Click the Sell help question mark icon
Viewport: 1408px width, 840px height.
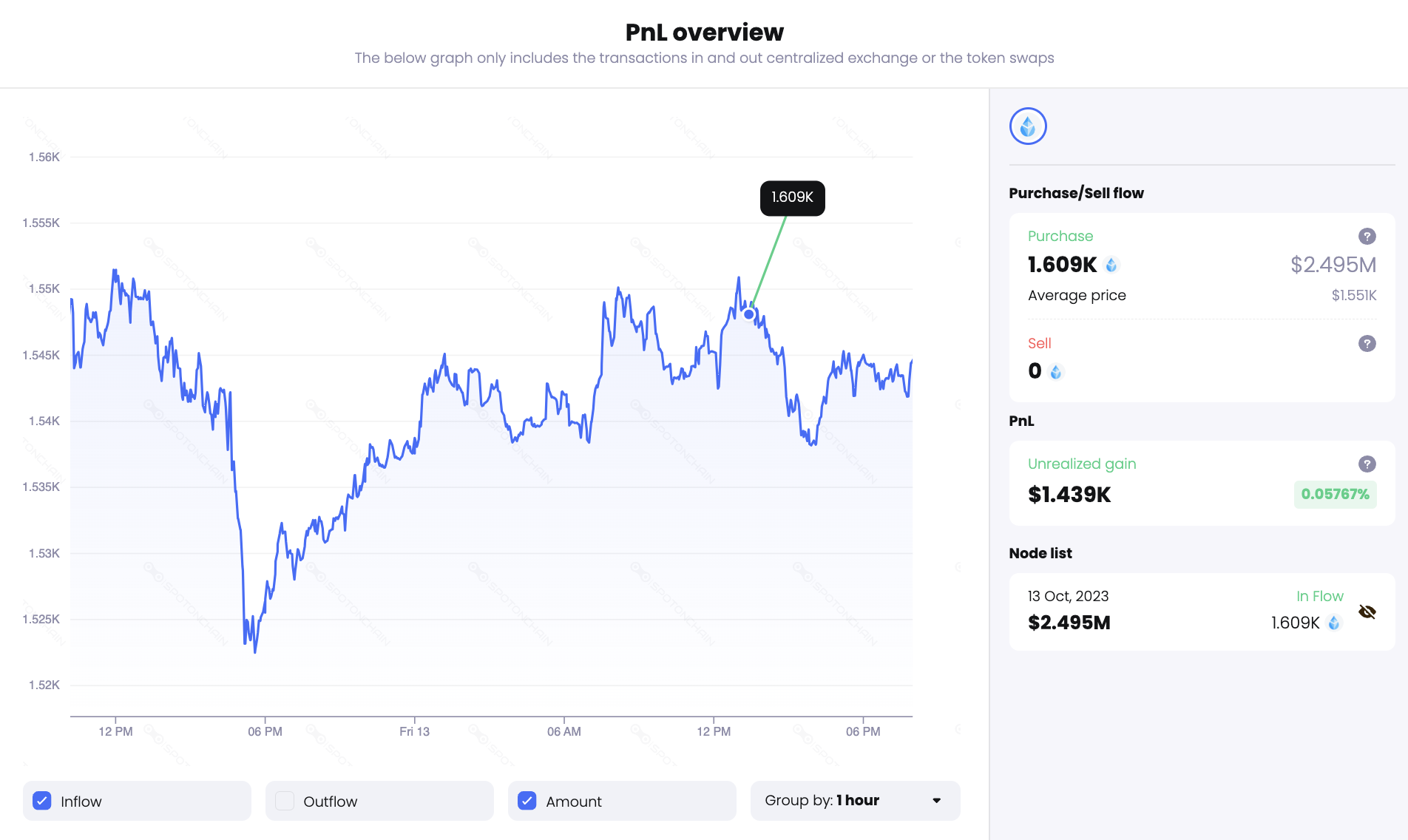(1367, 343)
